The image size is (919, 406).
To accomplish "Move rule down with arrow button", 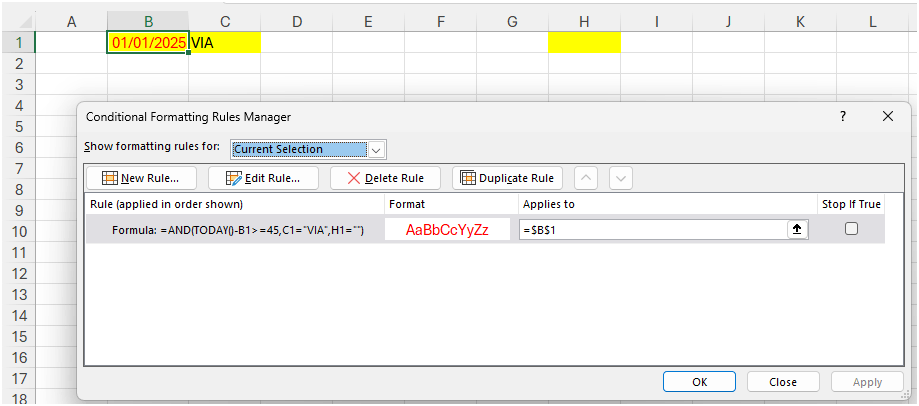I will tap(621, 178).
